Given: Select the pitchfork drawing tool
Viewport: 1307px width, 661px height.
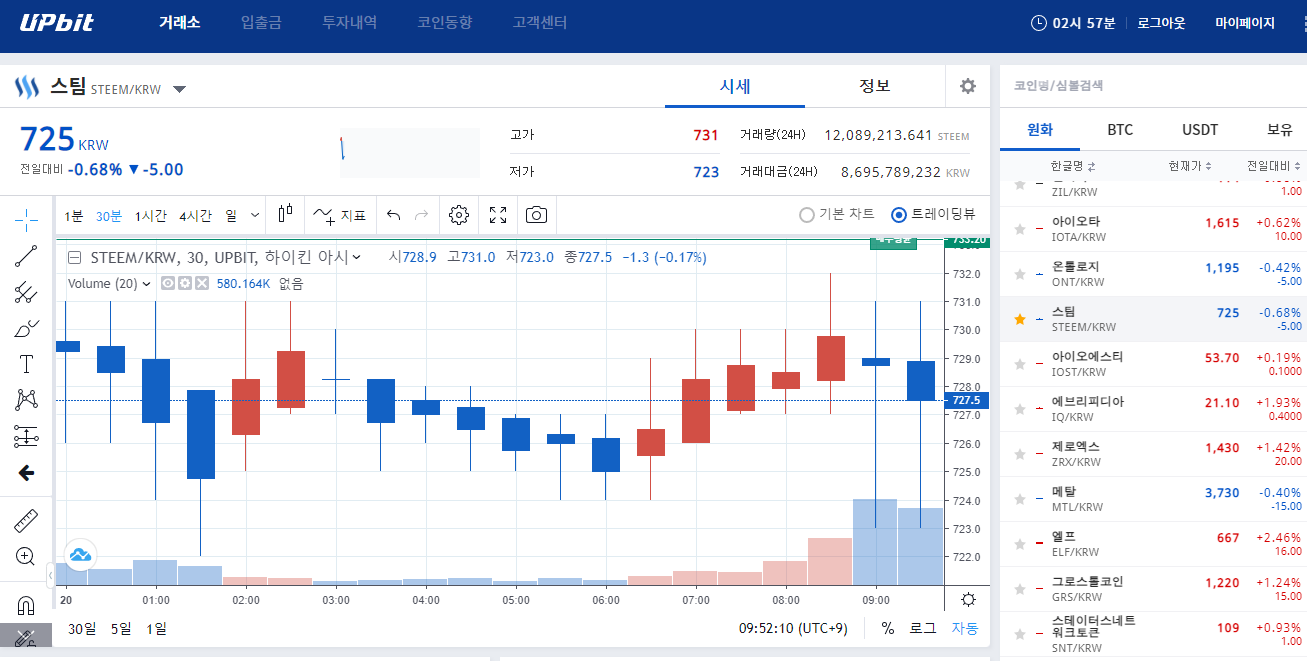Looking at the screenshot, I should [26, 292].
